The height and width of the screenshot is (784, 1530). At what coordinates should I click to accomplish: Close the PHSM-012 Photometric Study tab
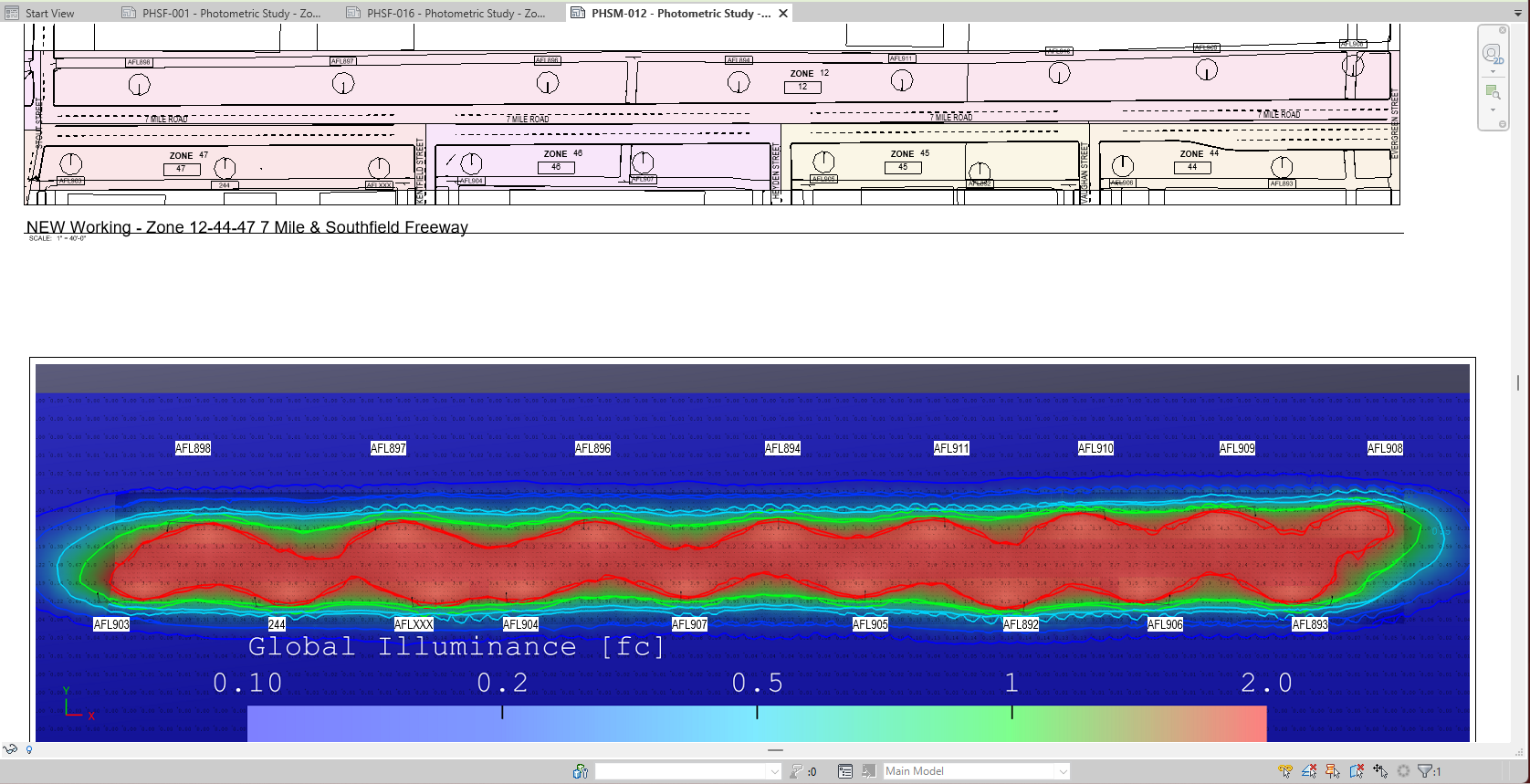(x=783, y=13)
